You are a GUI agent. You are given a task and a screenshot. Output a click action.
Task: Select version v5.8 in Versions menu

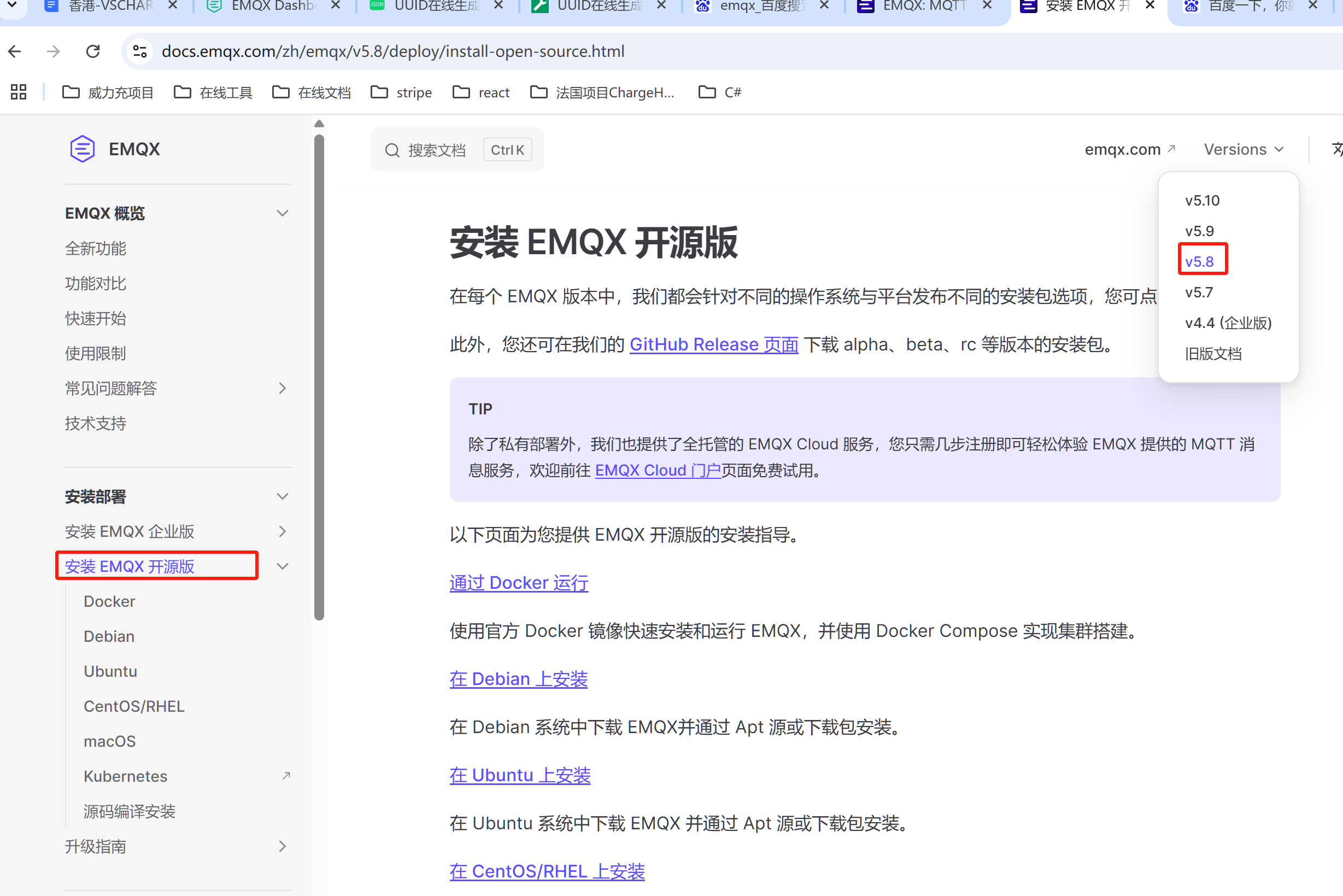[1199, 262]
